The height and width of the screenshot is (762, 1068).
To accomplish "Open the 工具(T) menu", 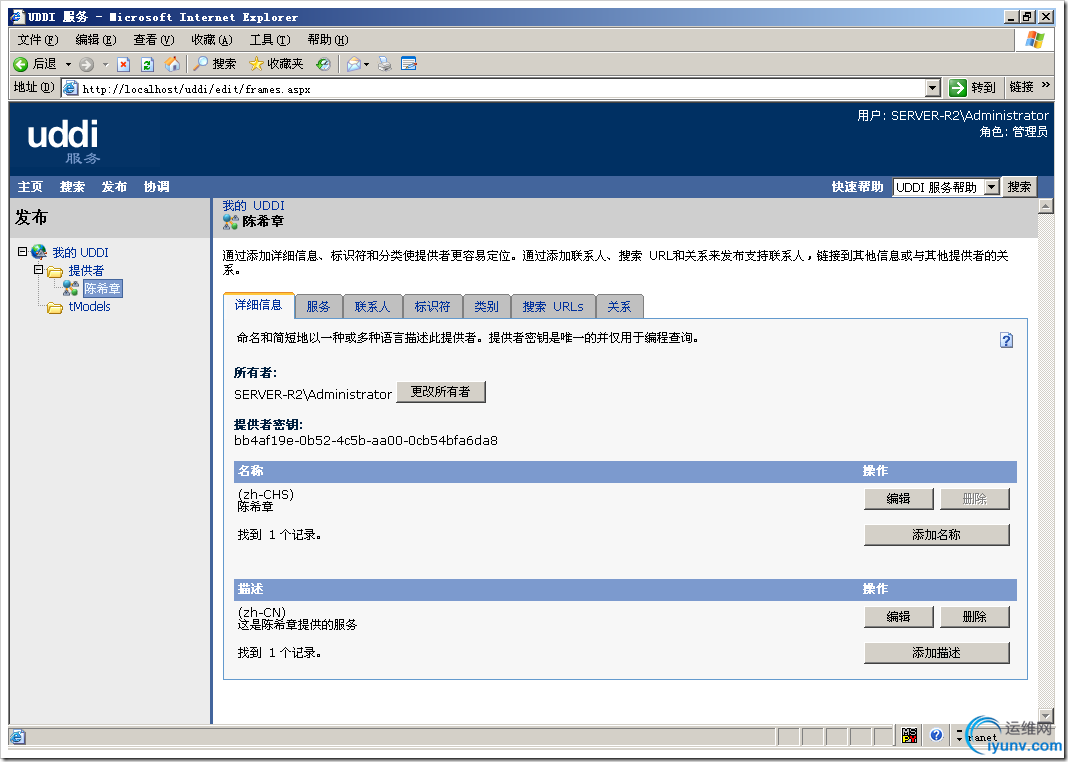I will pos(270,39).
